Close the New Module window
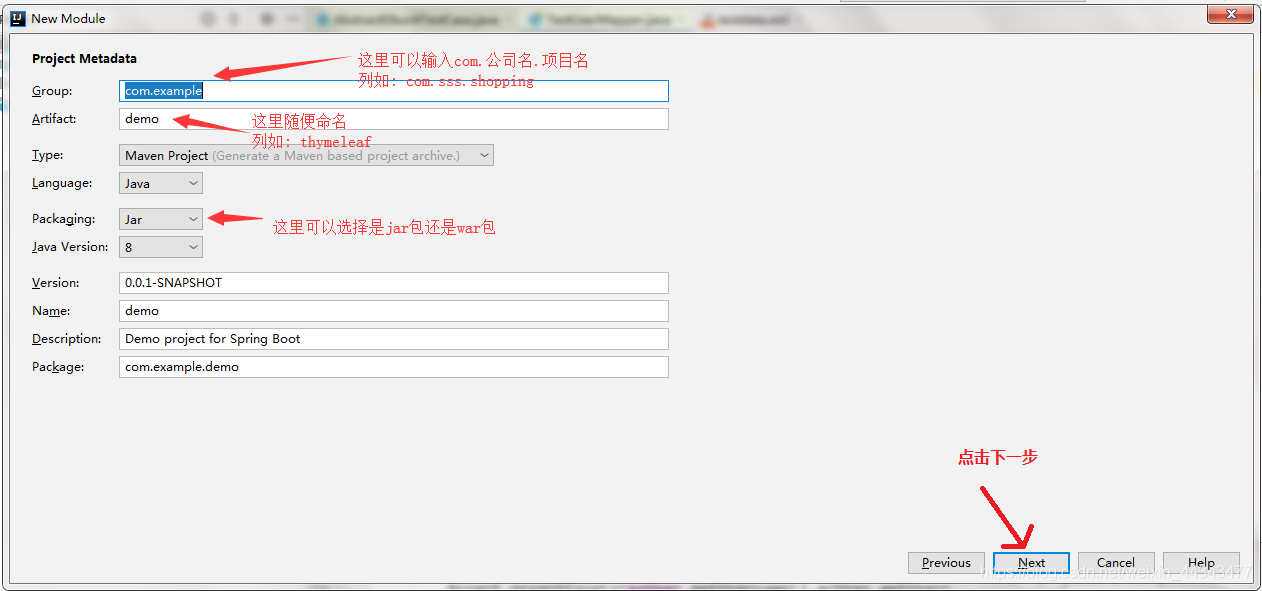Image resolution: width=1262 pixels, height=591 pixels. [x=1230, y=13]
